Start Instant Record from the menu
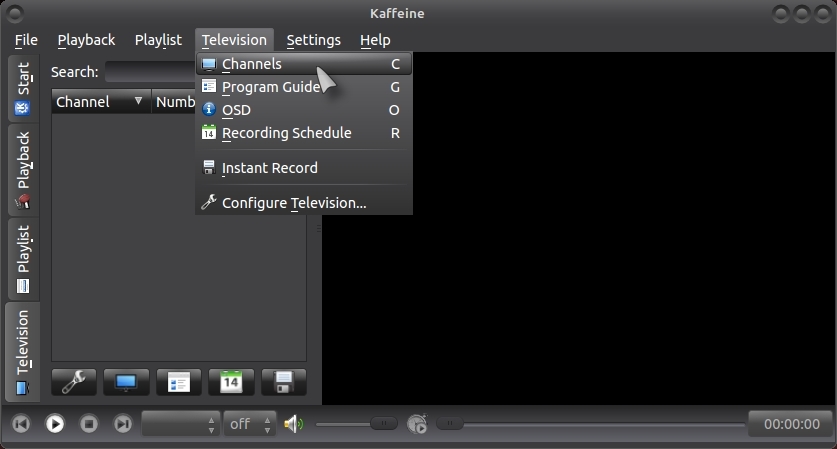This screenshot has width=837, height=449. 304,168
